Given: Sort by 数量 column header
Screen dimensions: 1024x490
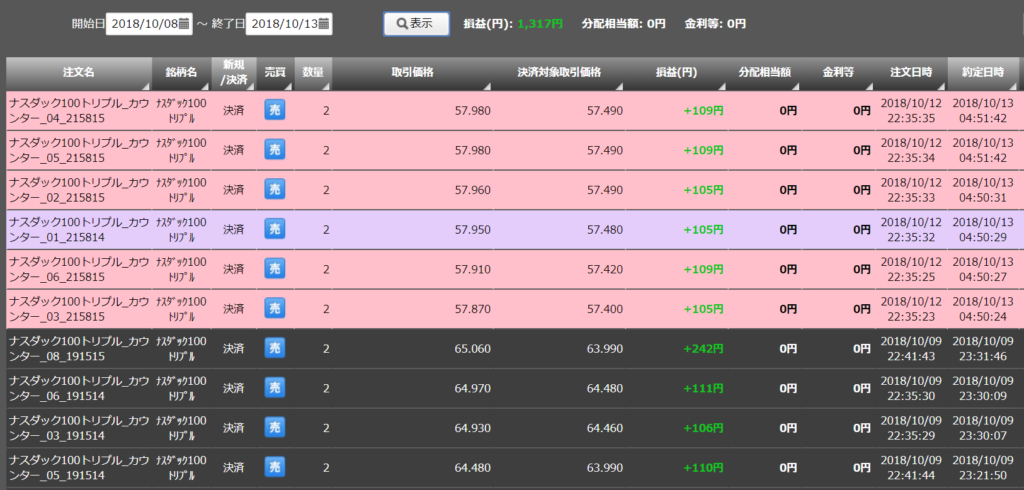Looking at the screenshot, I should pyautogui.click(x=313, y=73).
